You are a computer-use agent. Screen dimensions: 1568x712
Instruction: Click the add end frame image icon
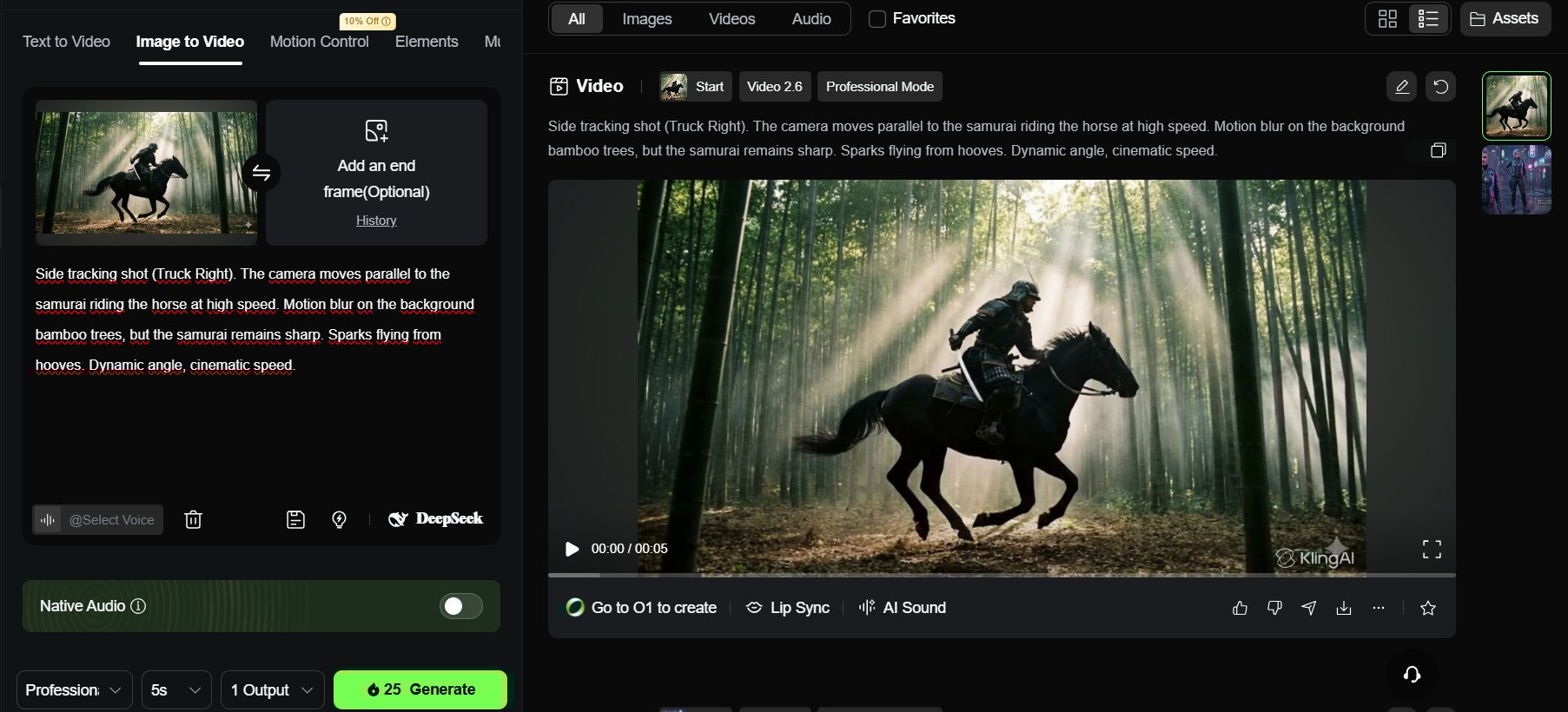point(376,131)
